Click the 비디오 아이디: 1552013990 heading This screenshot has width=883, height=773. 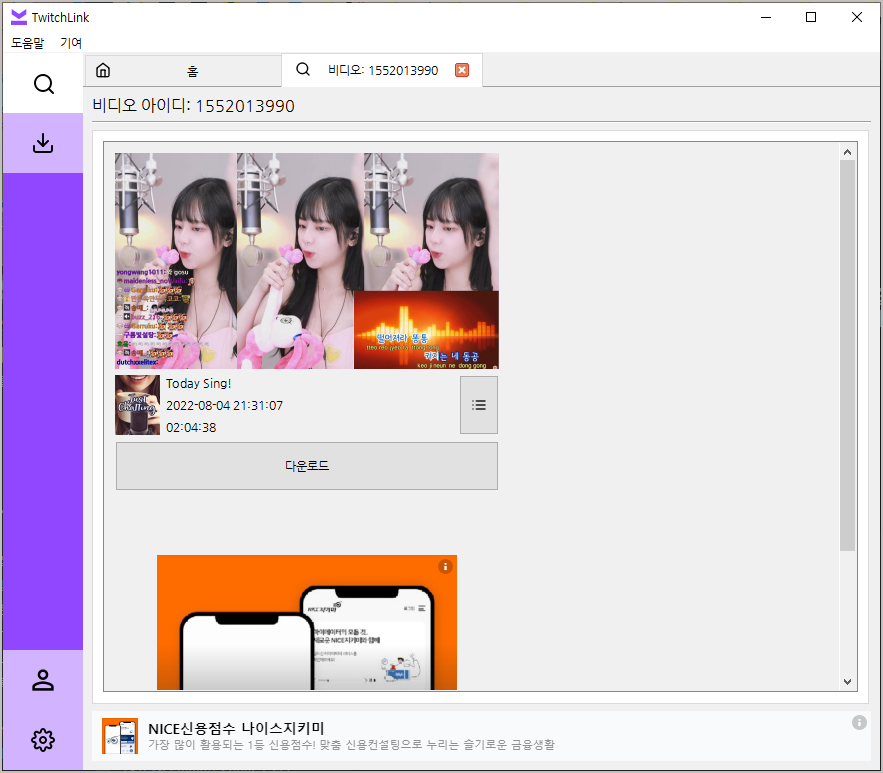click(193, 106)
